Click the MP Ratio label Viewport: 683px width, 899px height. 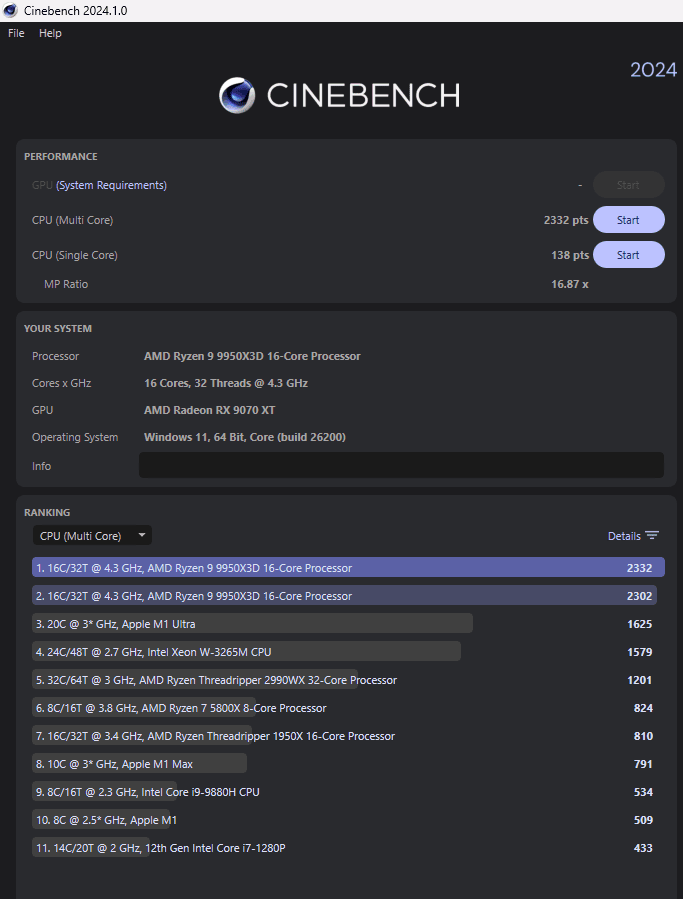(x=66, y=284)
